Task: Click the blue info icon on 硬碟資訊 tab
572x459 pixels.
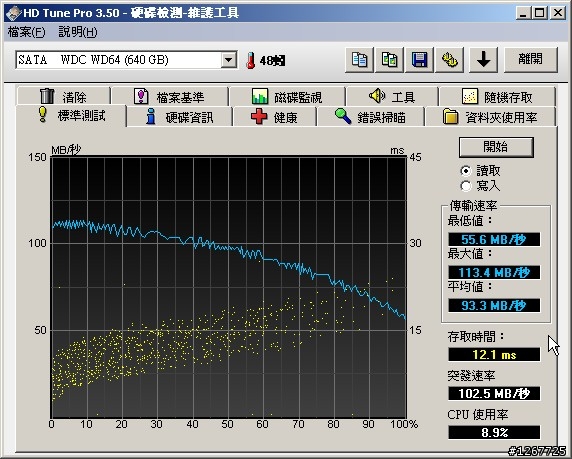Action: pos(151,117)
